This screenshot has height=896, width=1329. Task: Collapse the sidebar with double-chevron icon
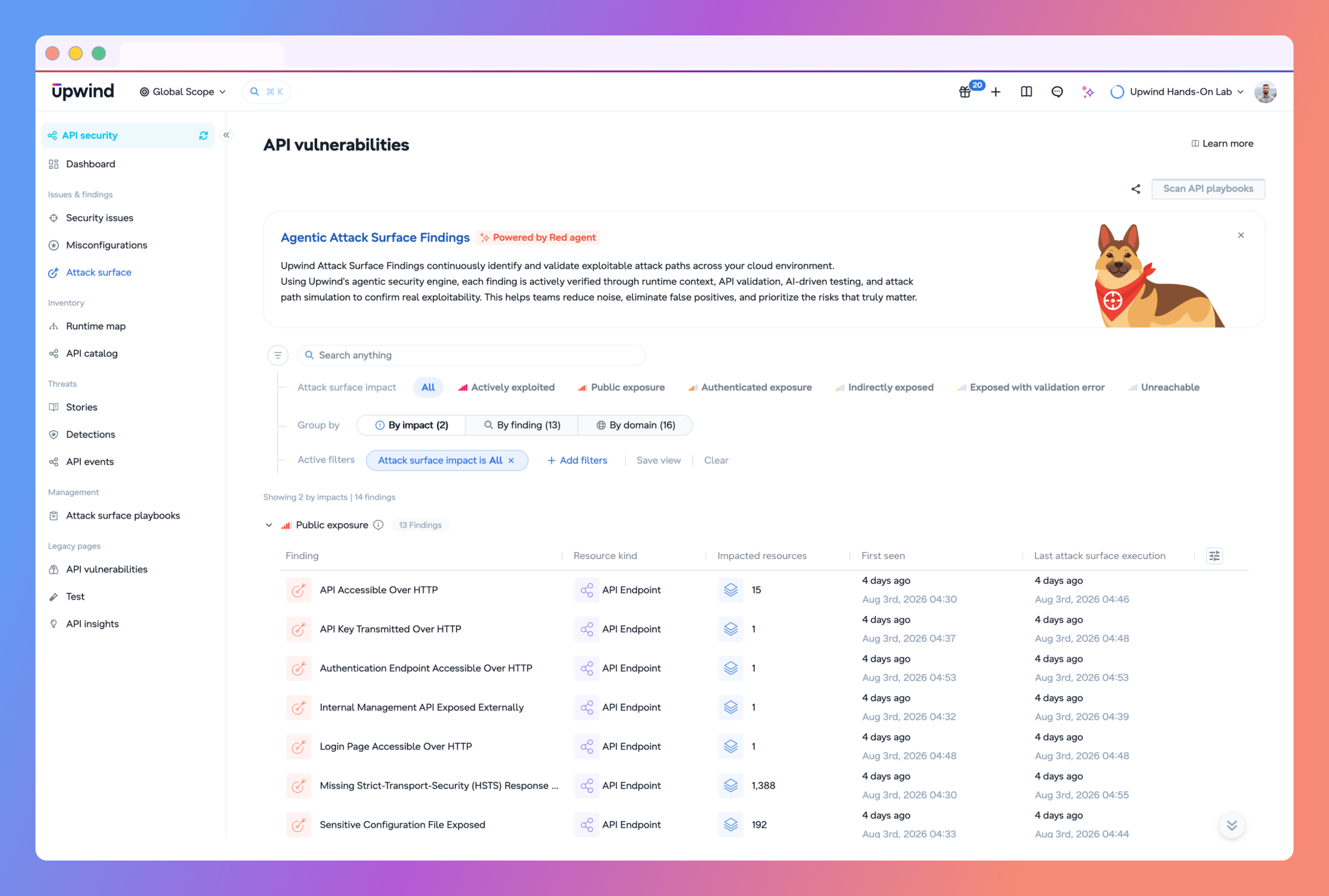pyautogui.click(x=226, y=135)
